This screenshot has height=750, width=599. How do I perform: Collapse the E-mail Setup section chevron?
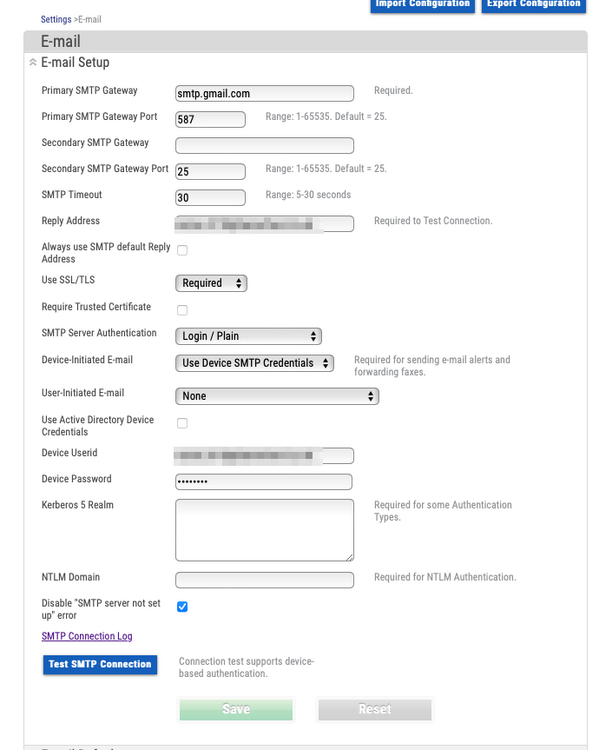(33, 63)
